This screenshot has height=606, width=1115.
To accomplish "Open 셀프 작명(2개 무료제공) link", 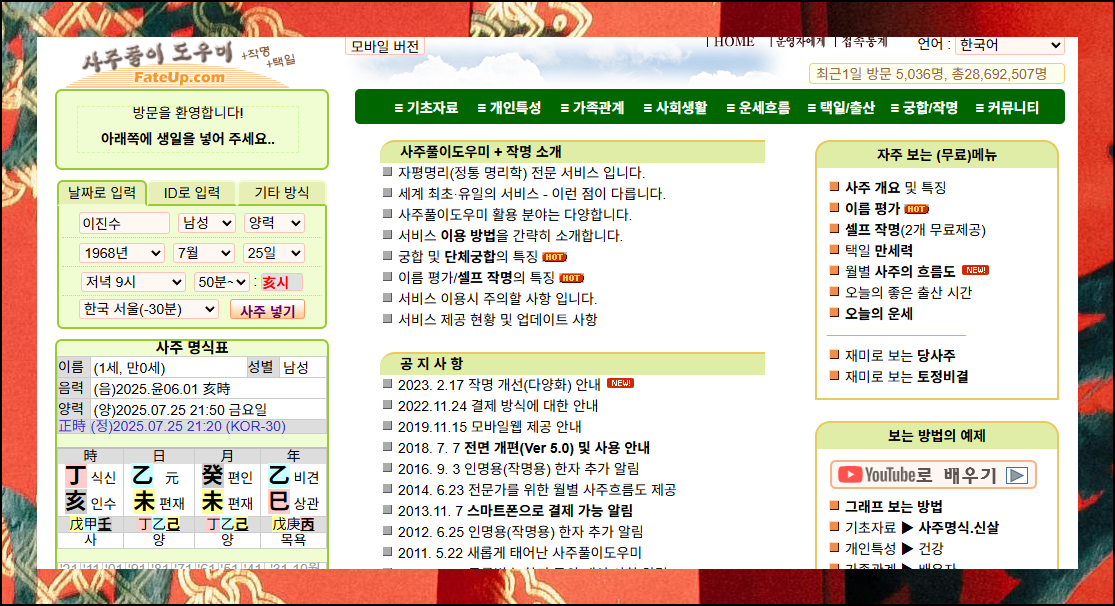I will pyautogui.click(x=915, y=230).
